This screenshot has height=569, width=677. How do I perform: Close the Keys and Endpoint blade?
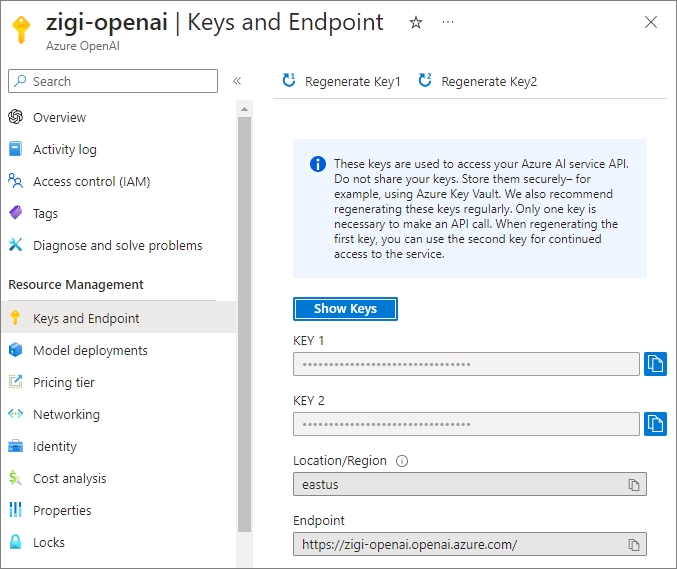(x=650, y=22)
